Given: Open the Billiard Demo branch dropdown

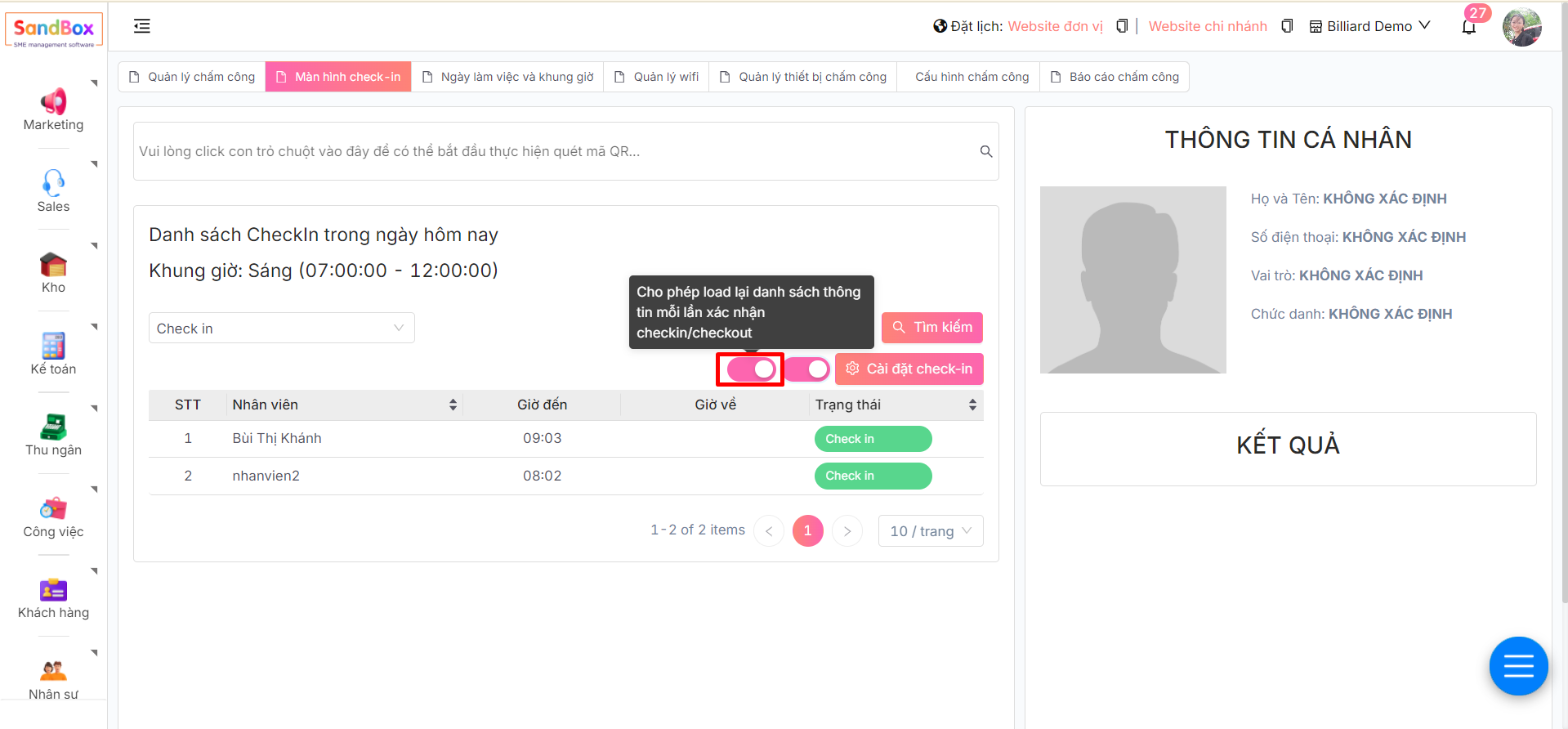Looking at the screenshot, I should [1369, 26].
